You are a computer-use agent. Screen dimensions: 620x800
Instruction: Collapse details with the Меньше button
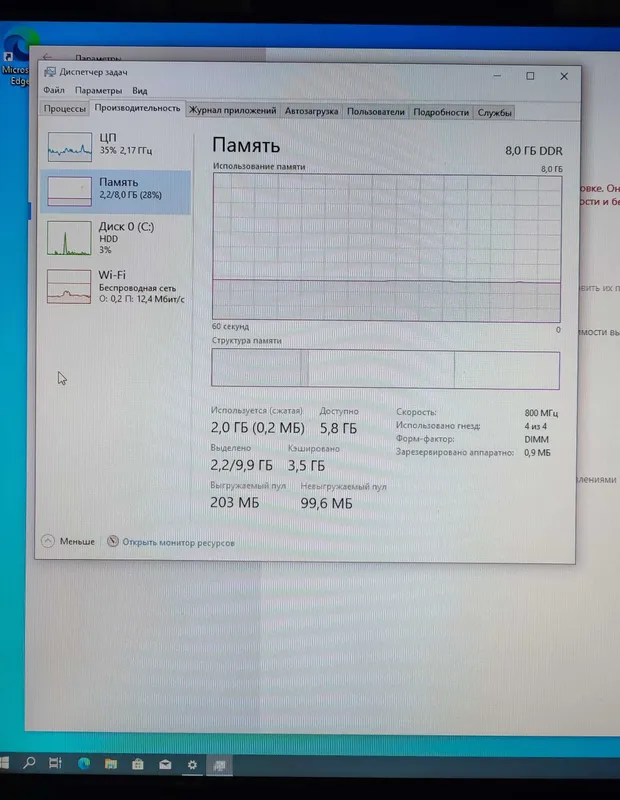68,541
